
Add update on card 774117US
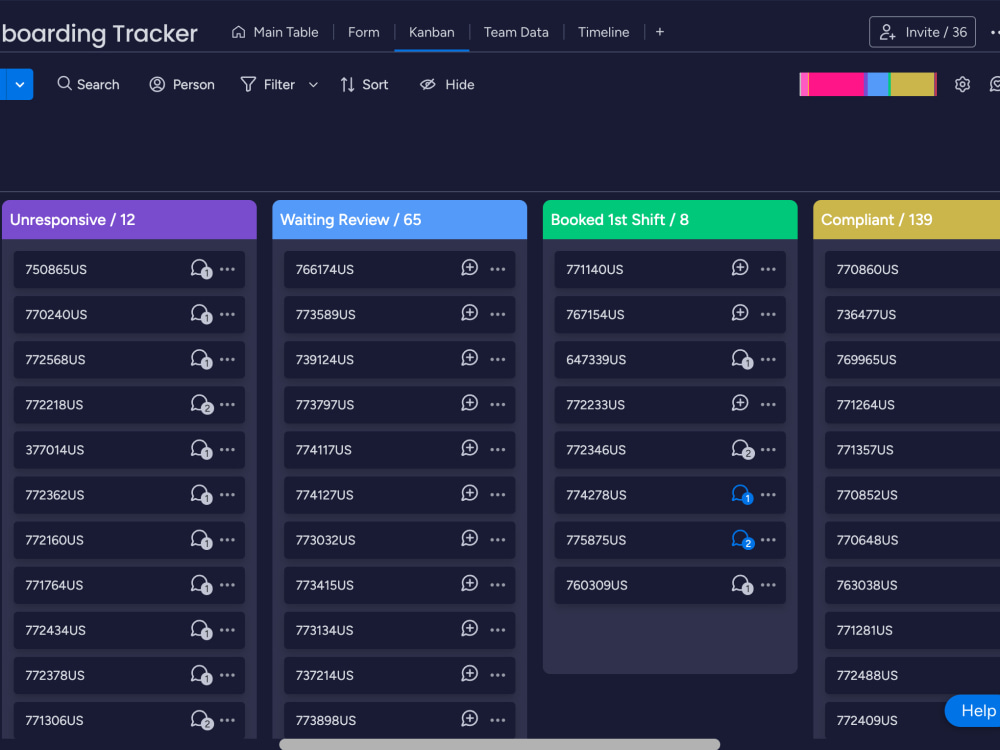point(469,448)
